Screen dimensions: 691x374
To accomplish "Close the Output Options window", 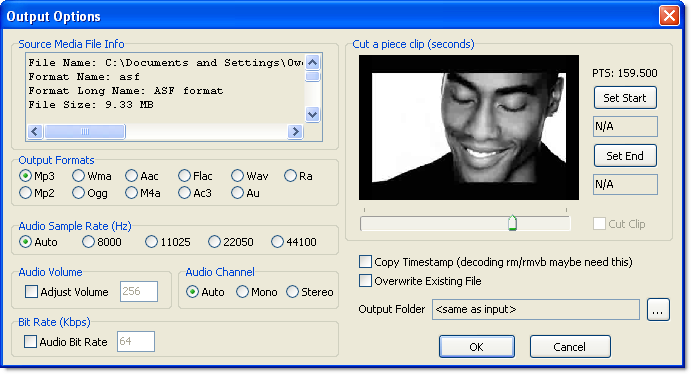I will point(669,16).
